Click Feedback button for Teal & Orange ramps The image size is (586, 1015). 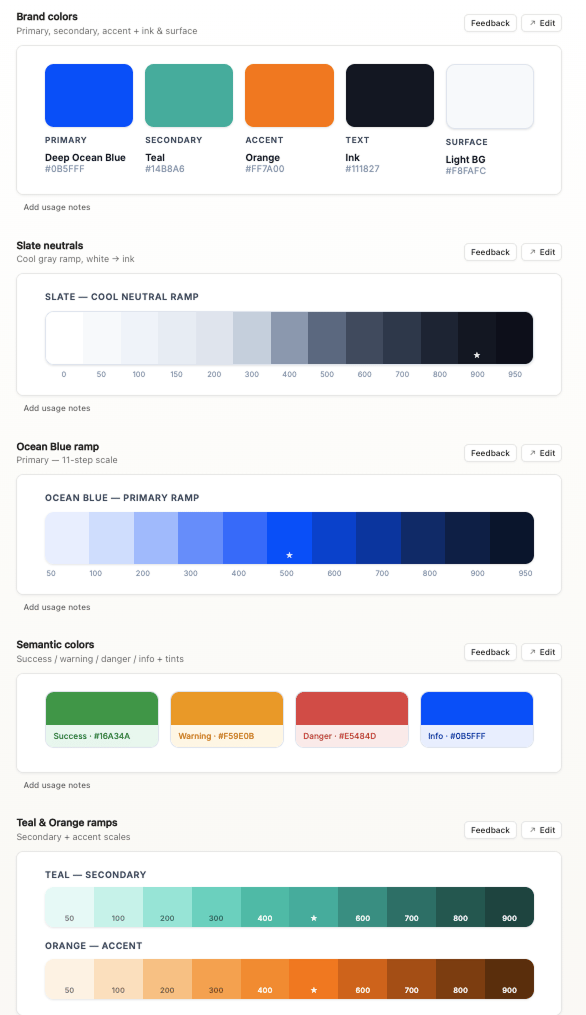490,830
